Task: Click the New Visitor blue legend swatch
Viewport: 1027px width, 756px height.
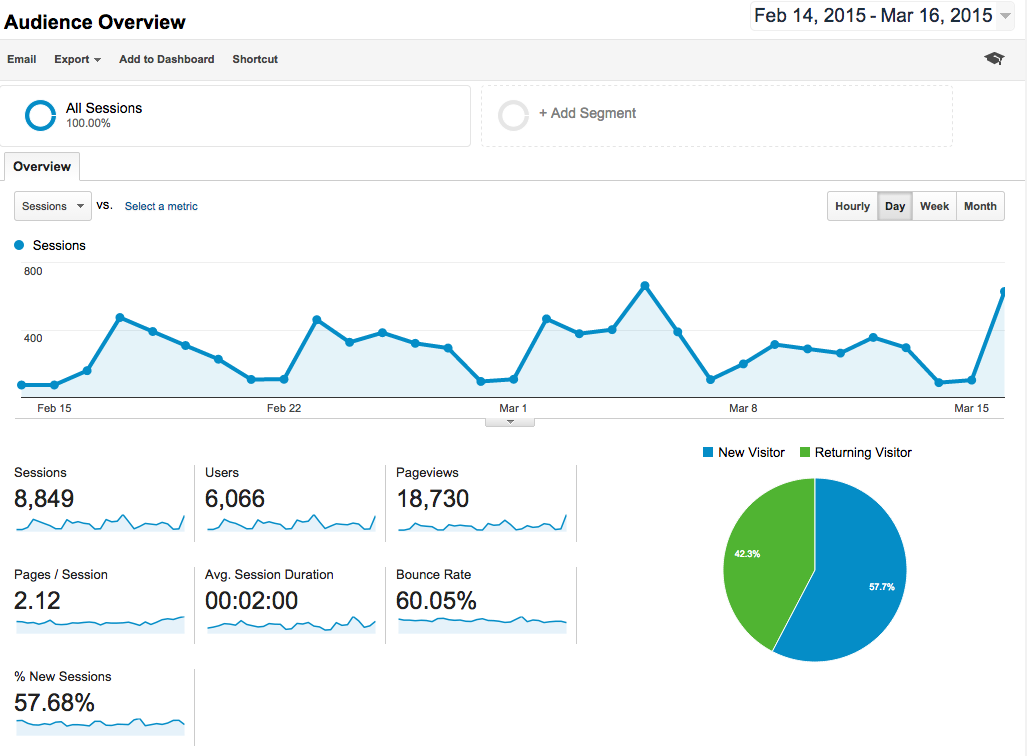Action: point(707,452)
